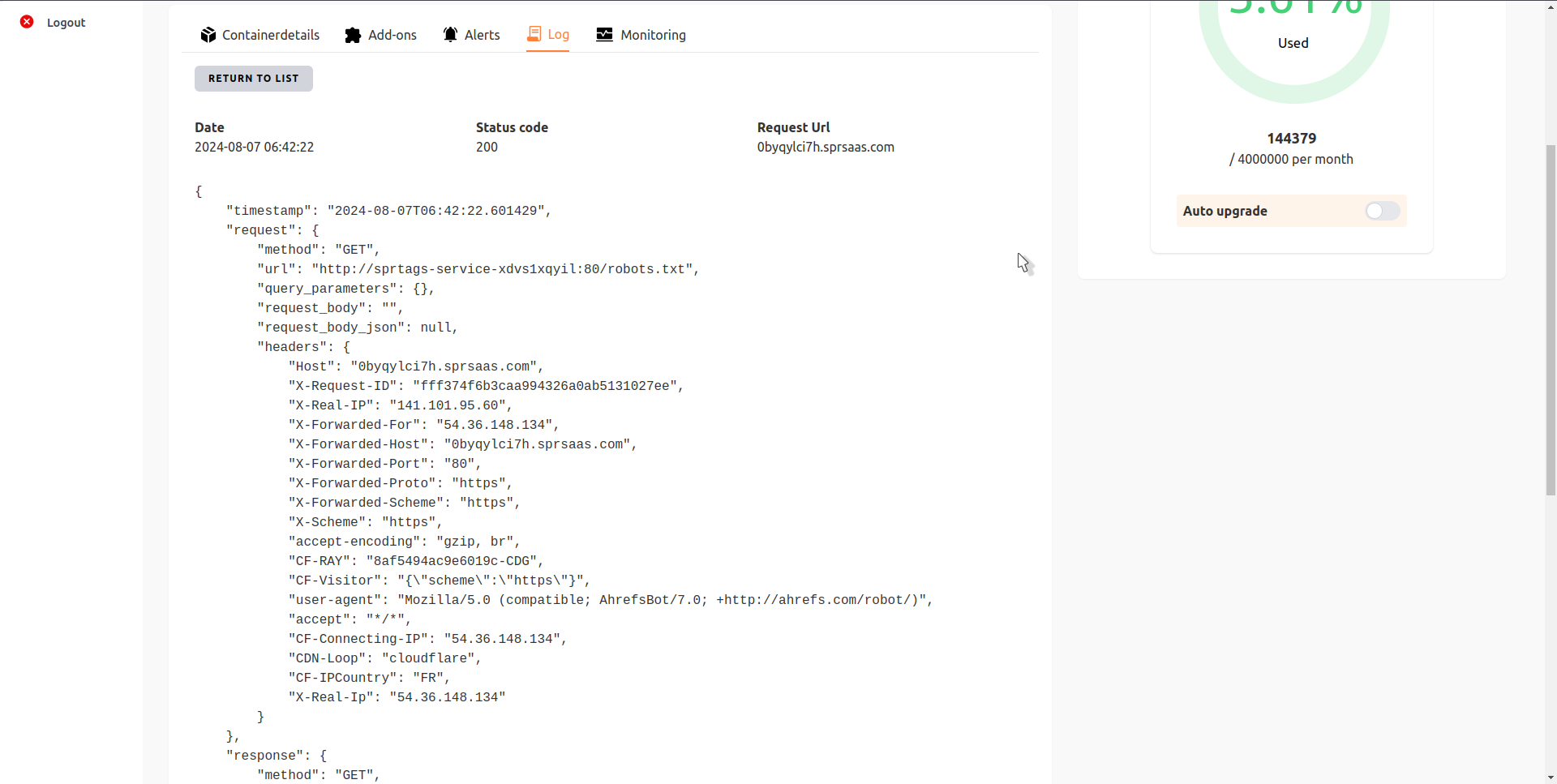The image size is (1557, 784).
Task: Select the graph icon next to Monitoring label
Action: pyautogui.click(x=604, y=35)
